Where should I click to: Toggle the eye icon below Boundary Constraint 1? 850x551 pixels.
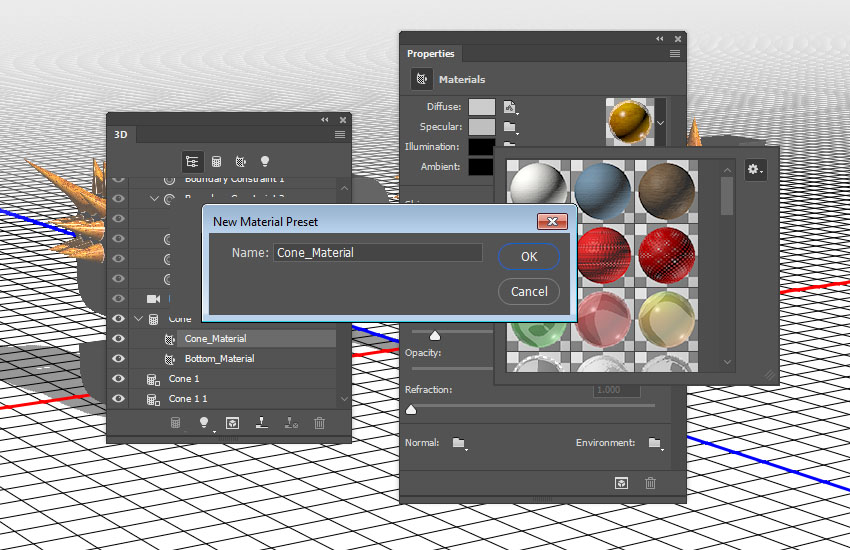(118, 198)
